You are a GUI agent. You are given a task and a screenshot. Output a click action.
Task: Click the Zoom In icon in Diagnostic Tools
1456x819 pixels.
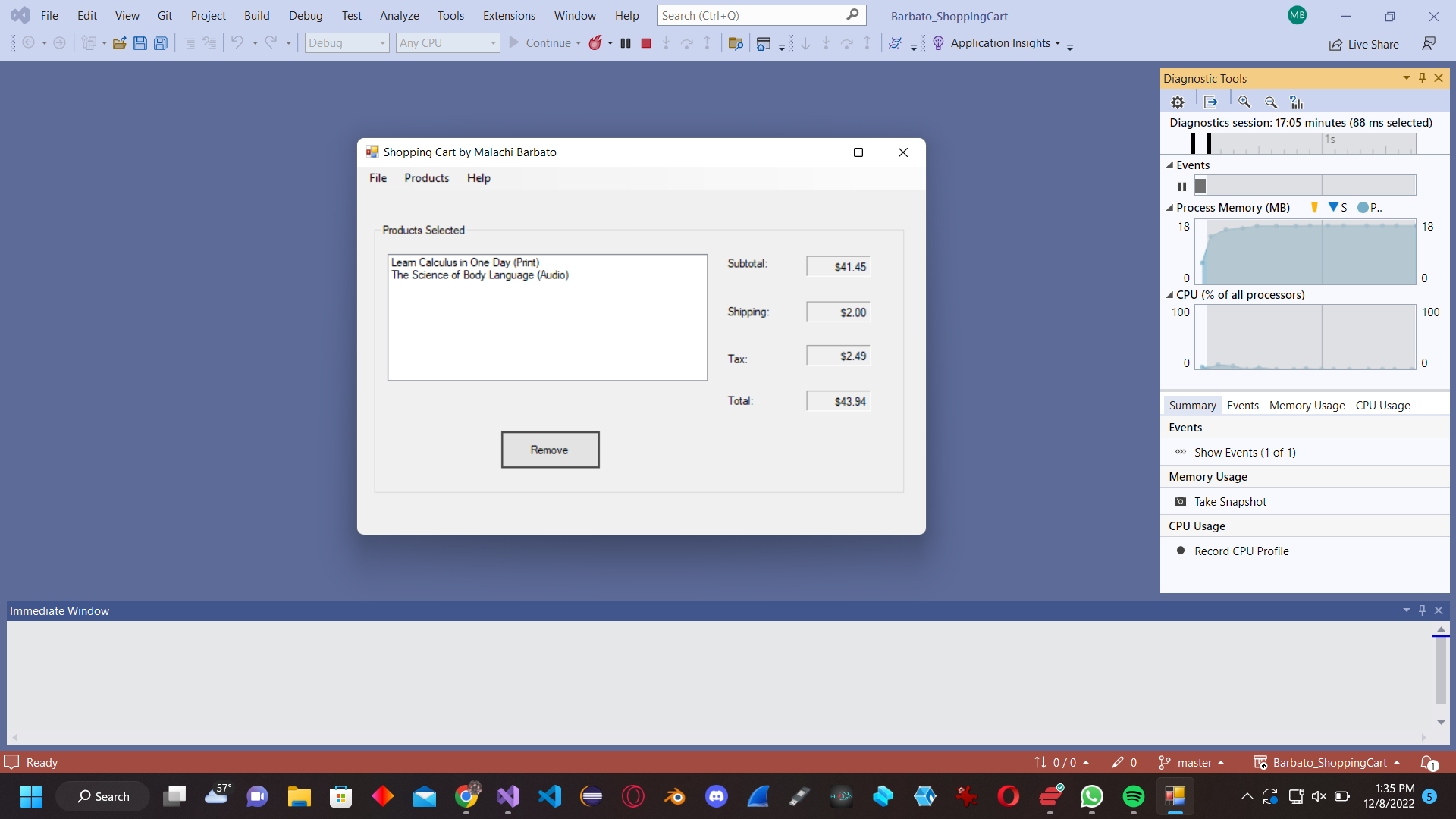(x=1244, y=102)
